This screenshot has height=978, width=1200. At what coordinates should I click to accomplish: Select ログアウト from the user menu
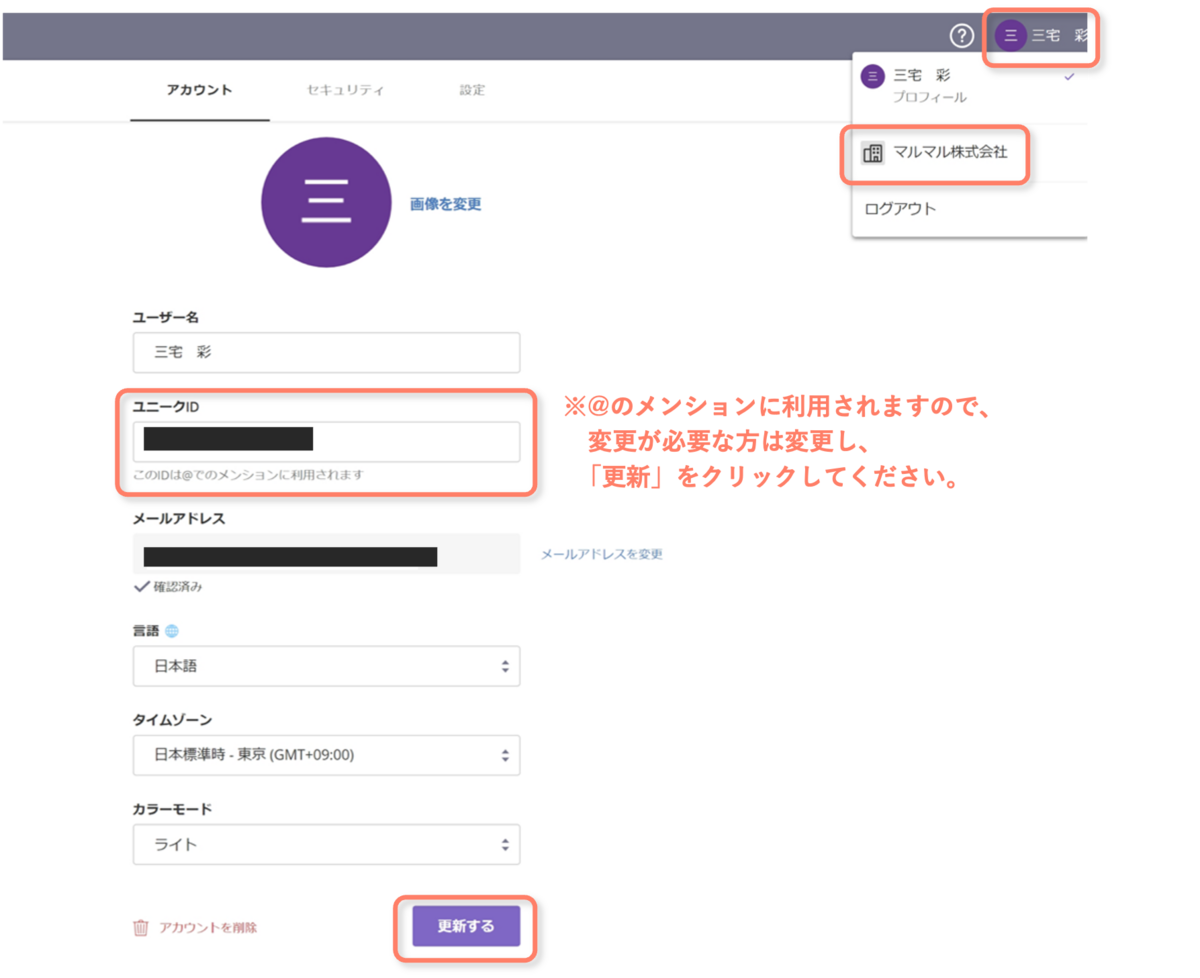point(900,209)
